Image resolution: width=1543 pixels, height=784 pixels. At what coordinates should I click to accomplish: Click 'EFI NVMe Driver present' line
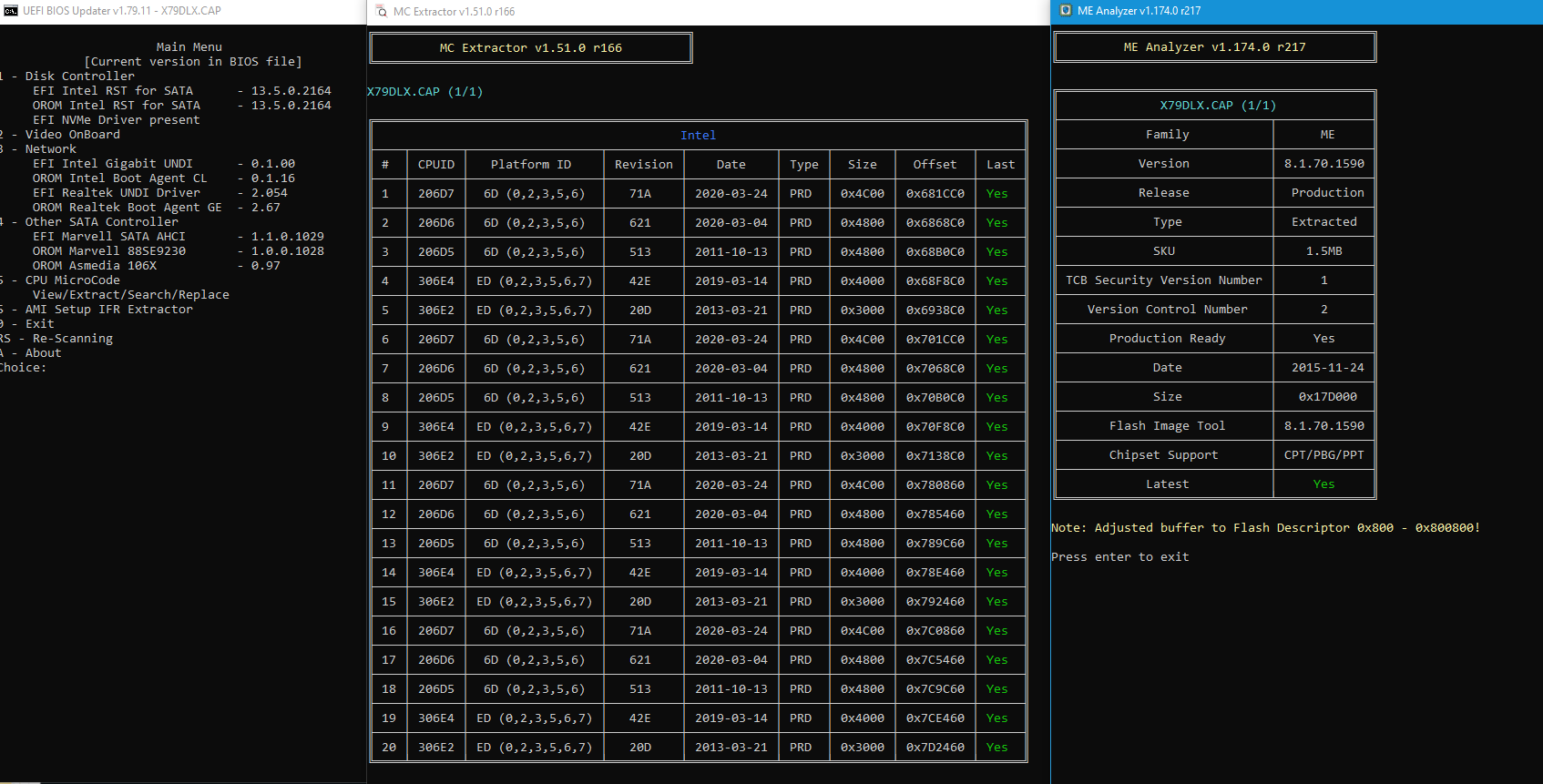point(117,120)
